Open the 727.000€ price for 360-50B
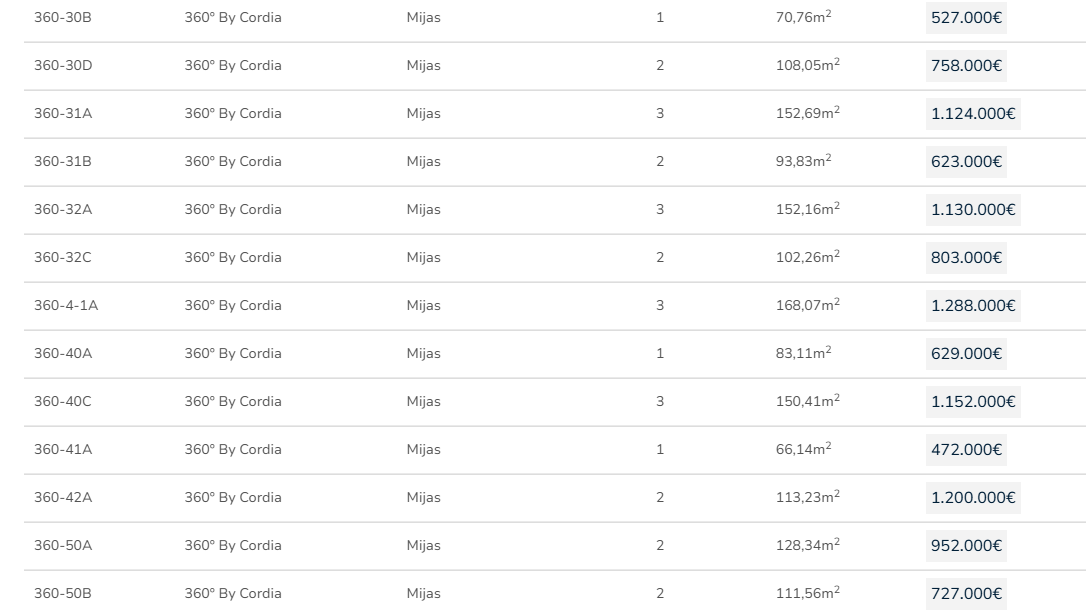This screenshot has height=615, width=1086. (x=966, y=594)
